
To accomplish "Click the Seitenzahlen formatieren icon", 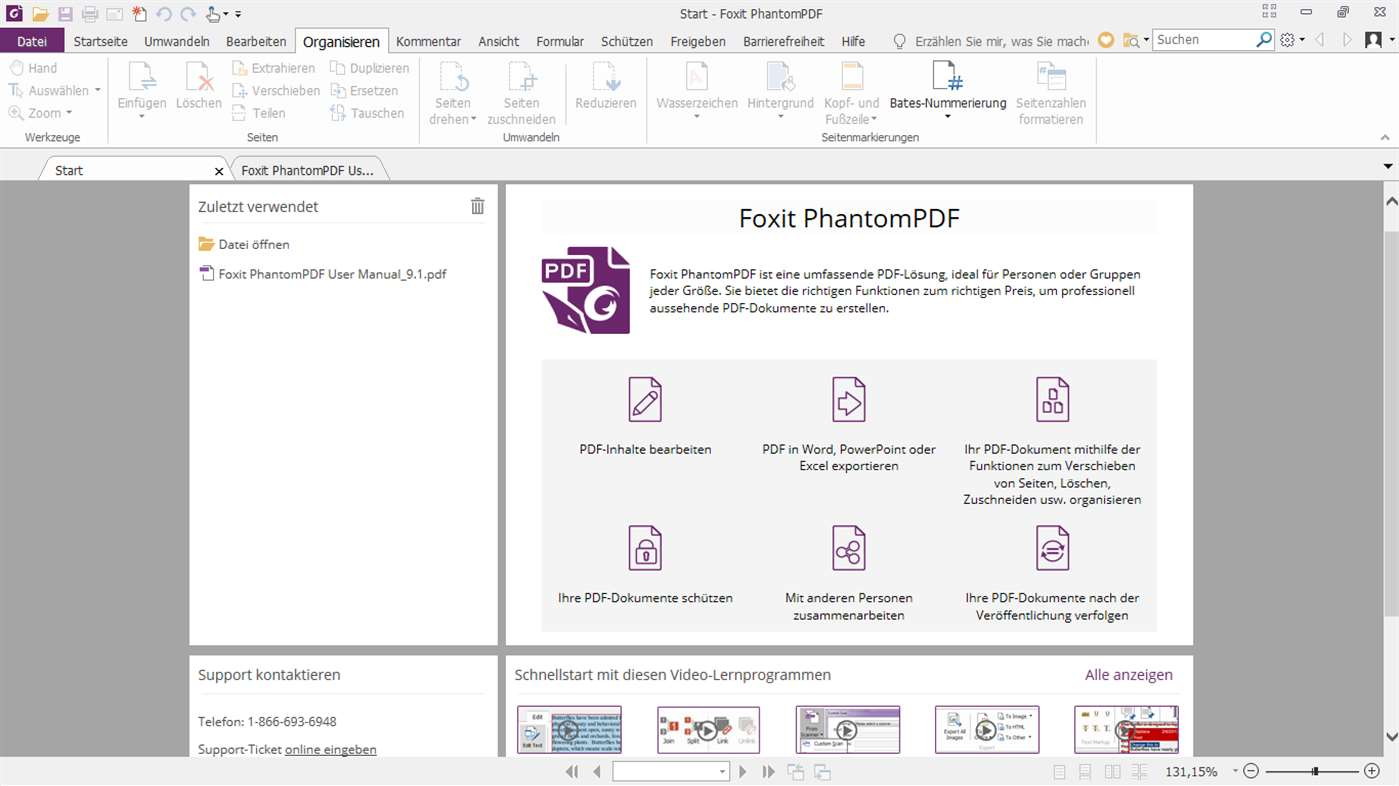I will click(x=1051, y=77).
